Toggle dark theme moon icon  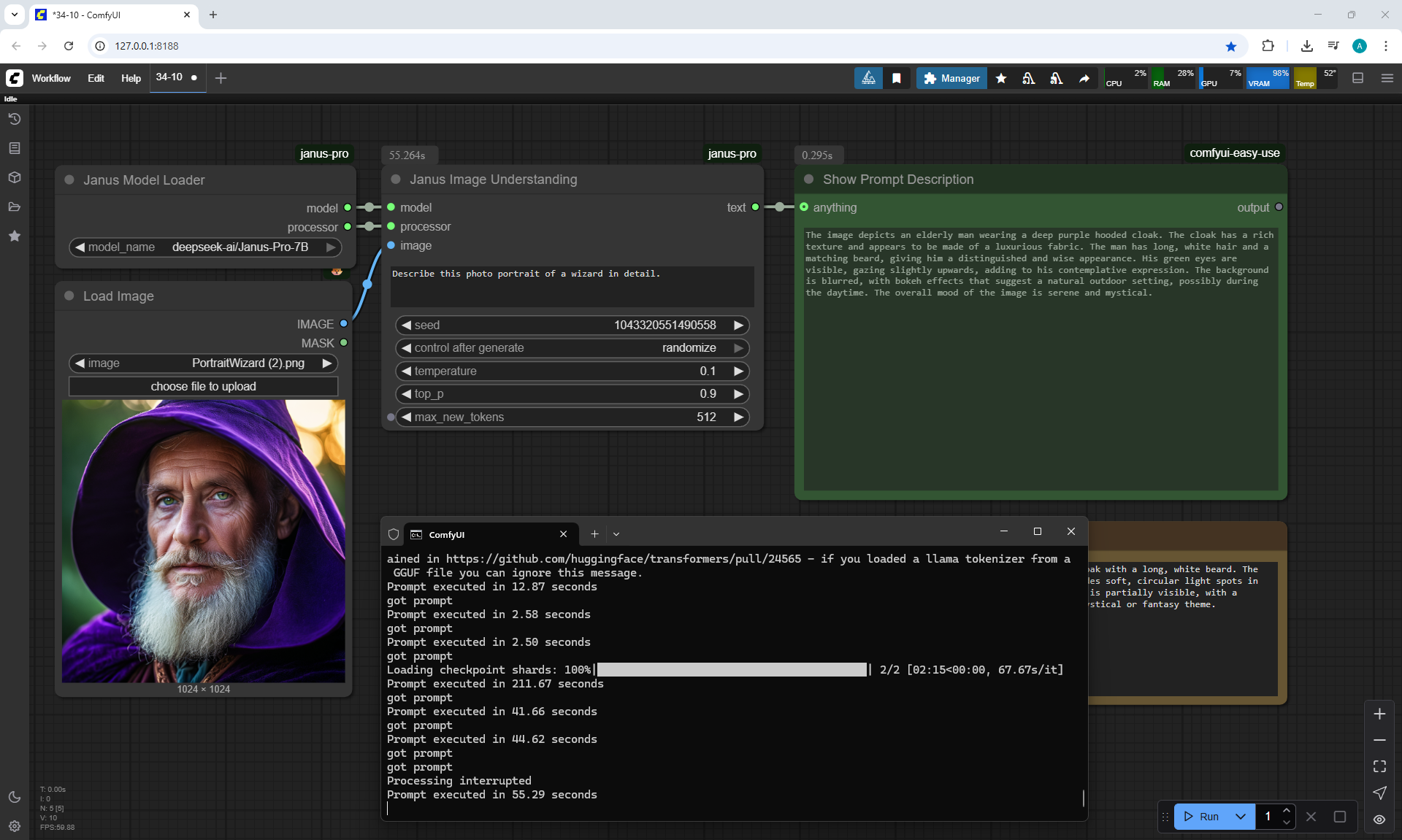click(x=14, y=797)
